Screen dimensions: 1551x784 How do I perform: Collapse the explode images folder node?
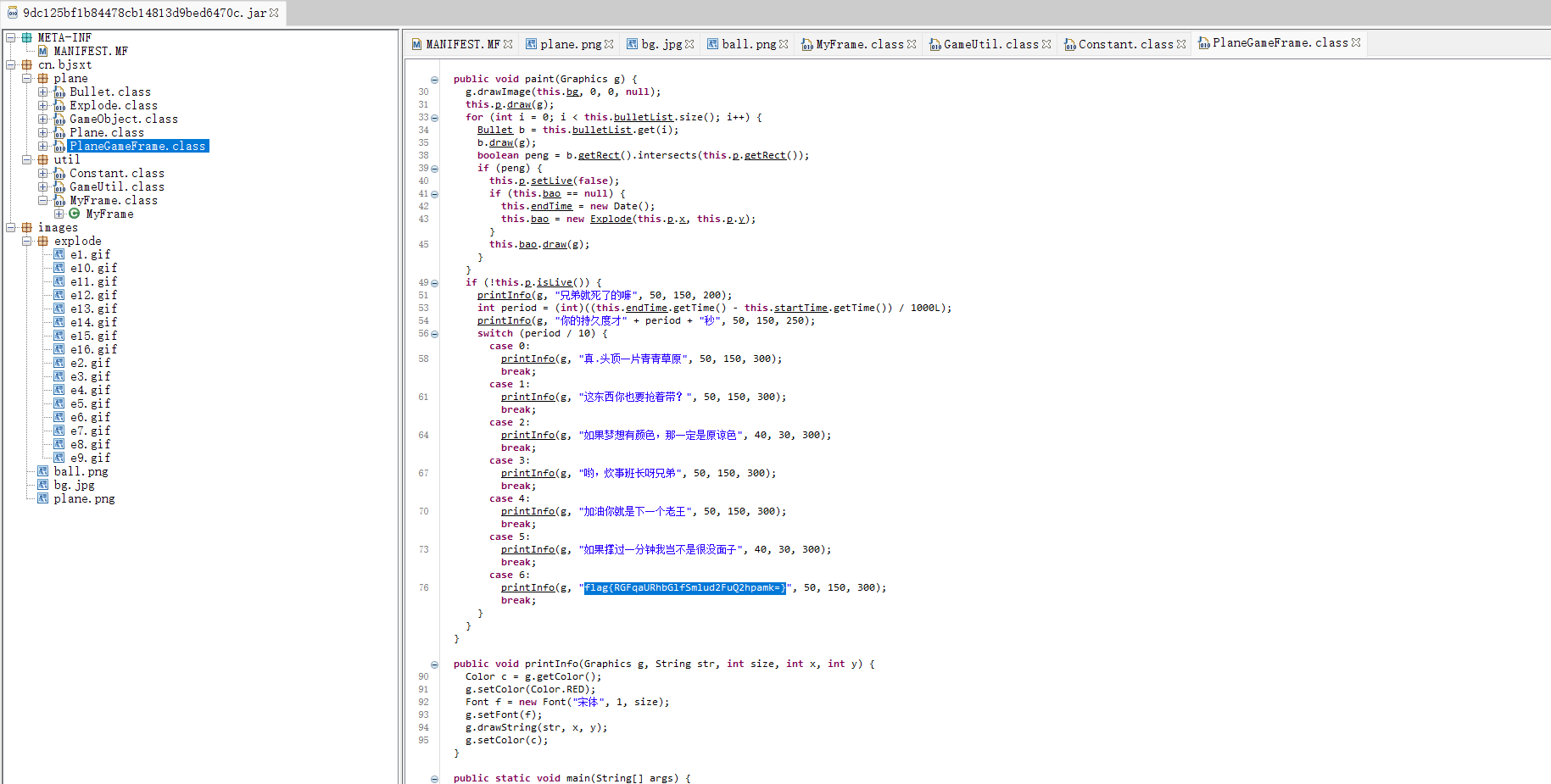pyautogui.click(x=27, y=241)
